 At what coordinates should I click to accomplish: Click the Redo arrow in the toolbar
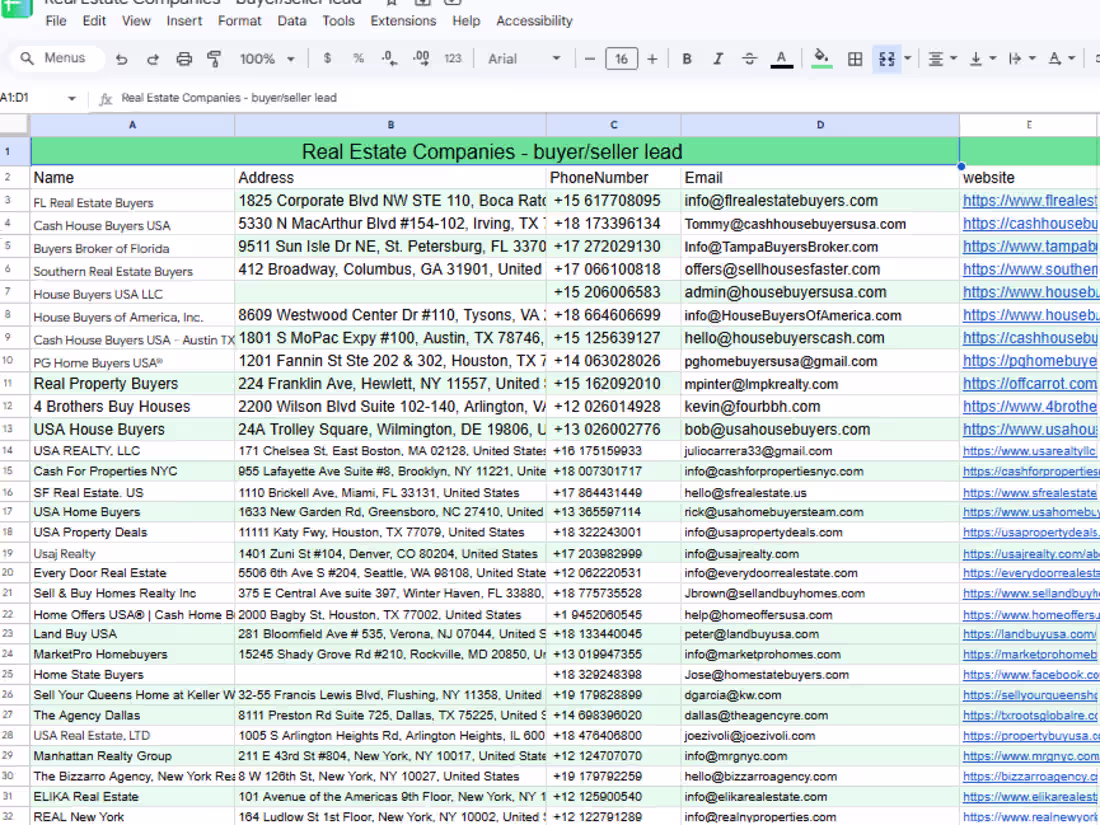pos(152,60)
